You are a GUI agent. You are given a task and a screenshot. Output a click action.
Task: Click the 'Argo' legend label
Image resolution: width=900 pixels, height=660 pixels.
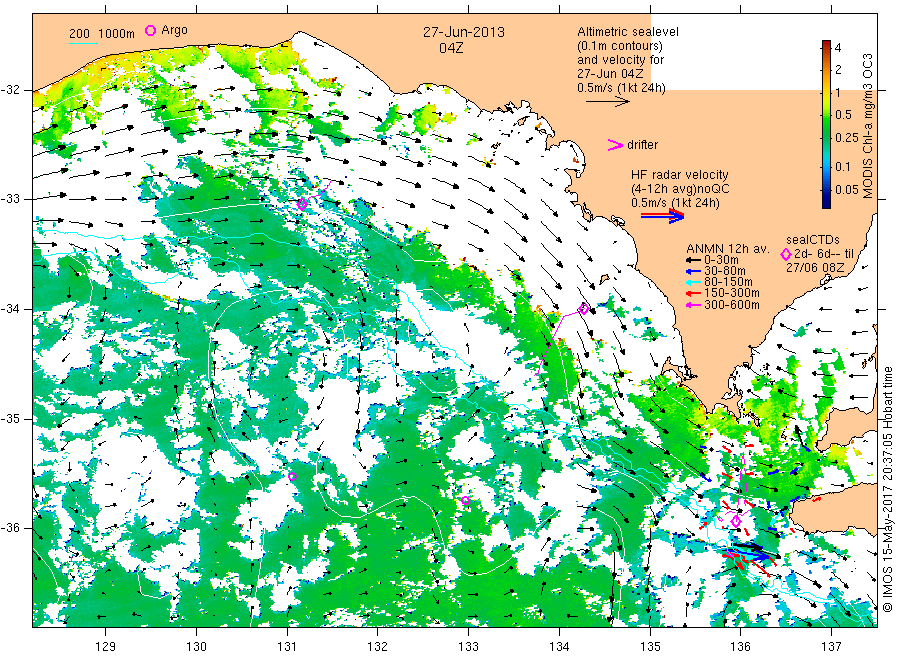tap(174, 30)
